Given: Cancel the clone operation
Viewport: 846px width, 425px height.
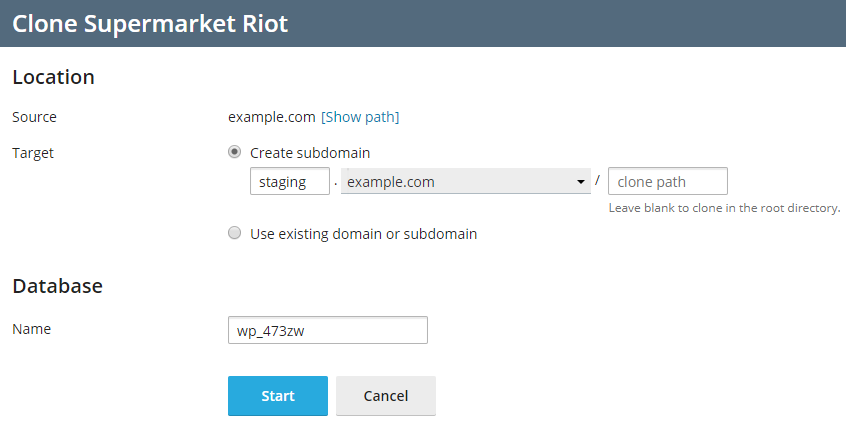Looking at the screenshot, I should [x=386, y=396].
